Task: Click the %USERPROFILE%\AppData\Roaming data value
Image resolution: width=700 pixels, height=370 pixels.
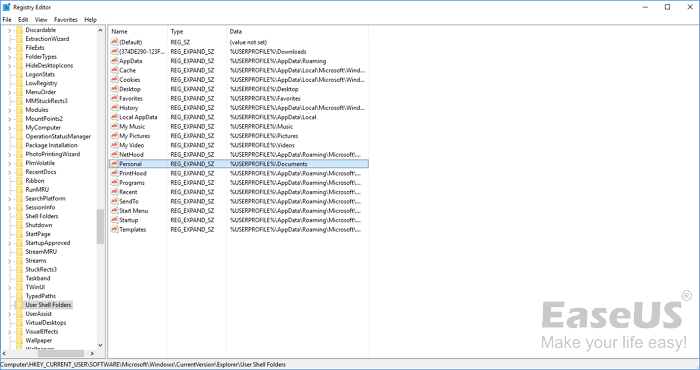Action: (x=278, y=61)
